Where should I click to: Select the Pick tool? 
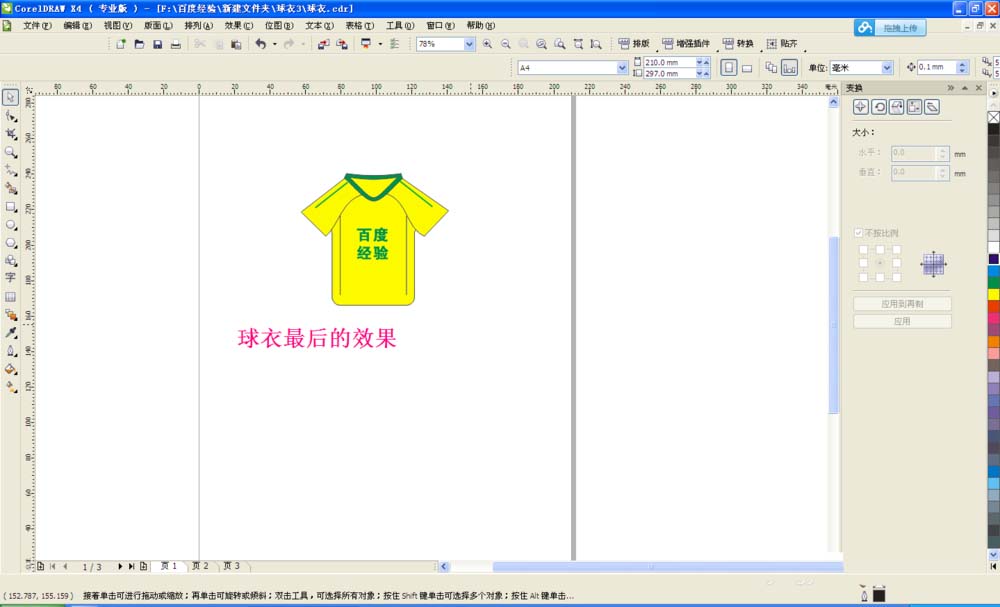coord(12,98)
